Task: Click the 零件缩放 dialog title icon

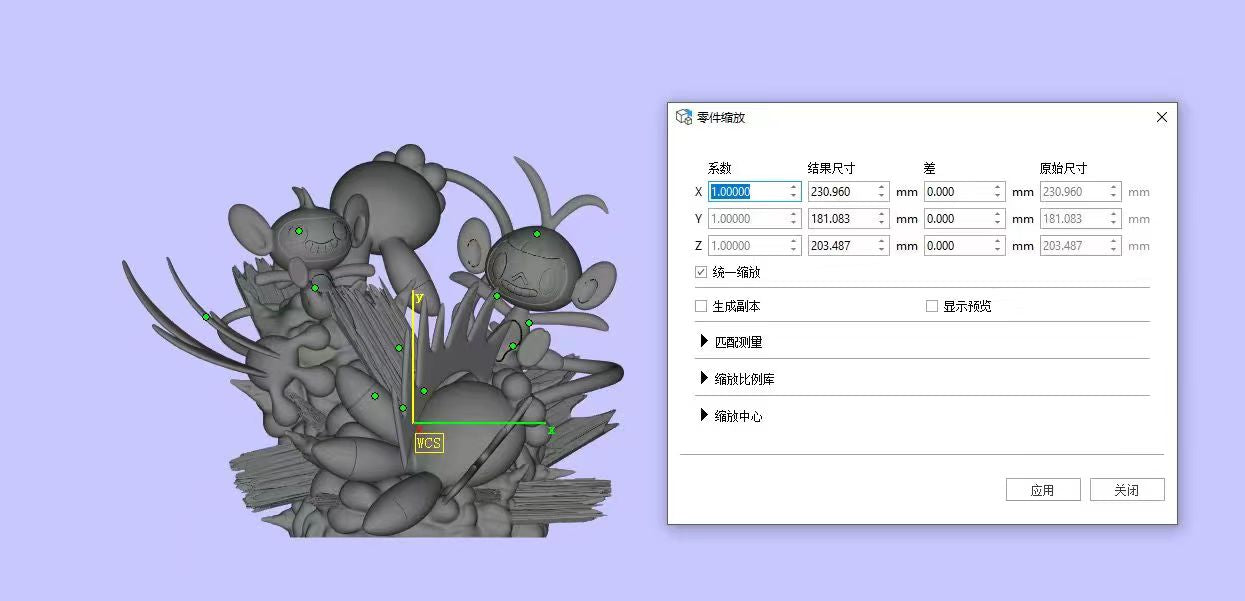Action: coord(684,117)
